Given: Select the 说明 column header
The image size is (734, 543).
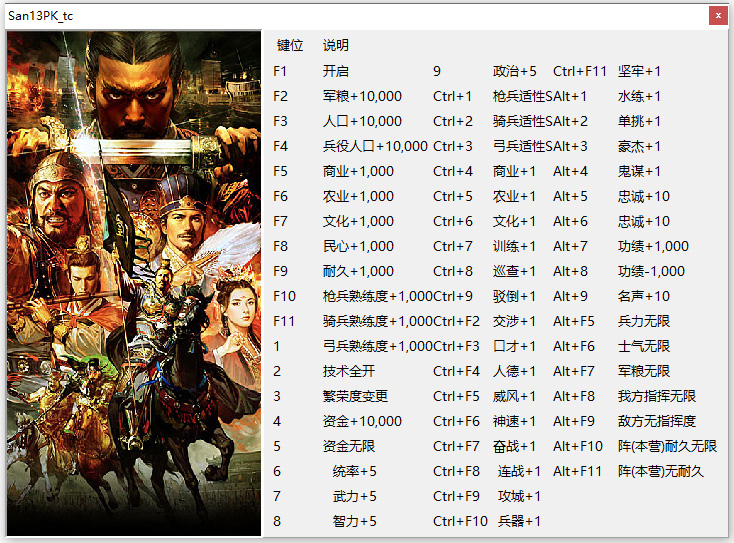Looking at the screenshot, I should pyautogui.click(x=336, y=45).
